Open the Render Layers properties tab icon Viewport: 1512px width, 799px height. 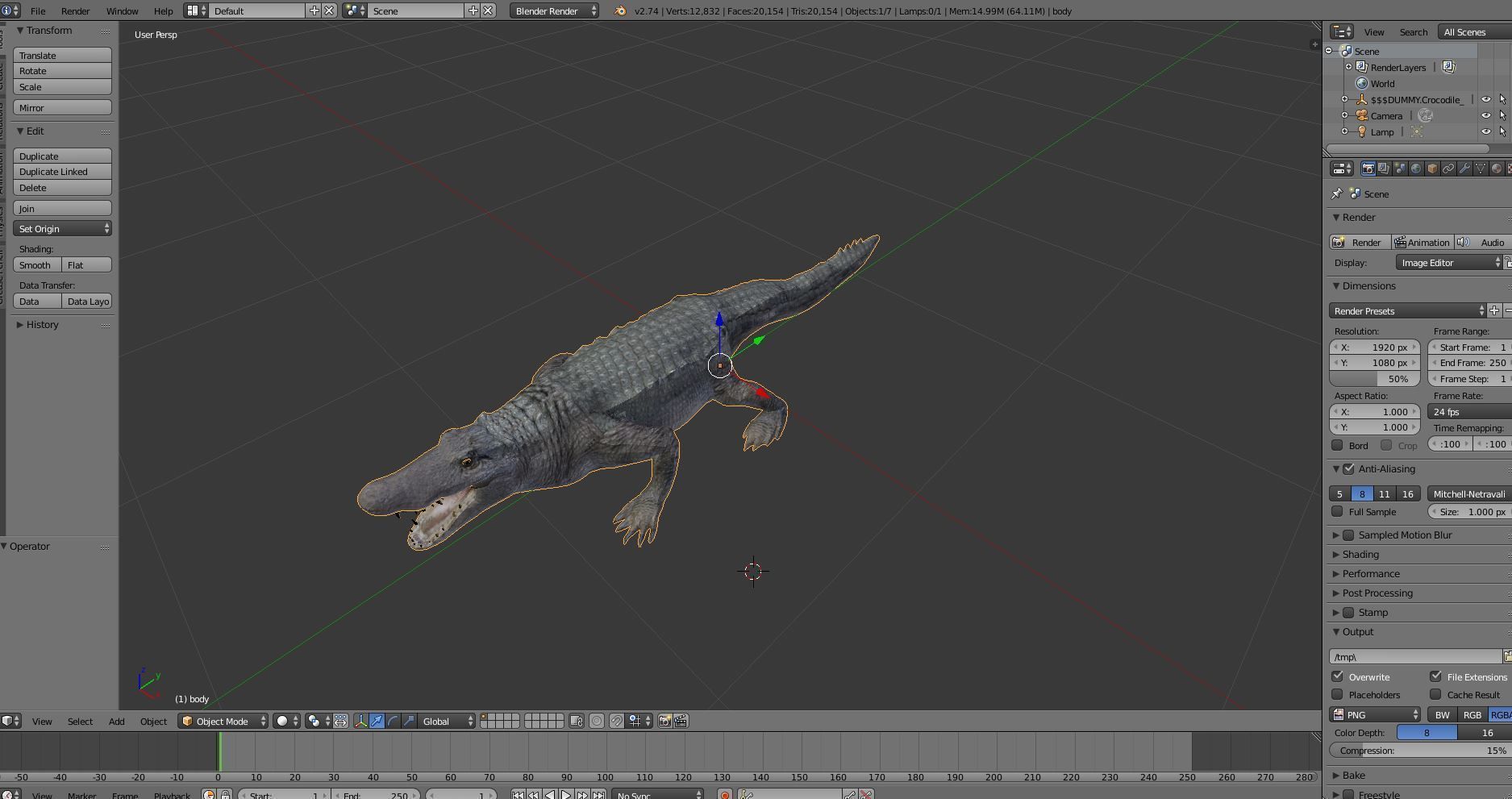(x=1384, y=169)
